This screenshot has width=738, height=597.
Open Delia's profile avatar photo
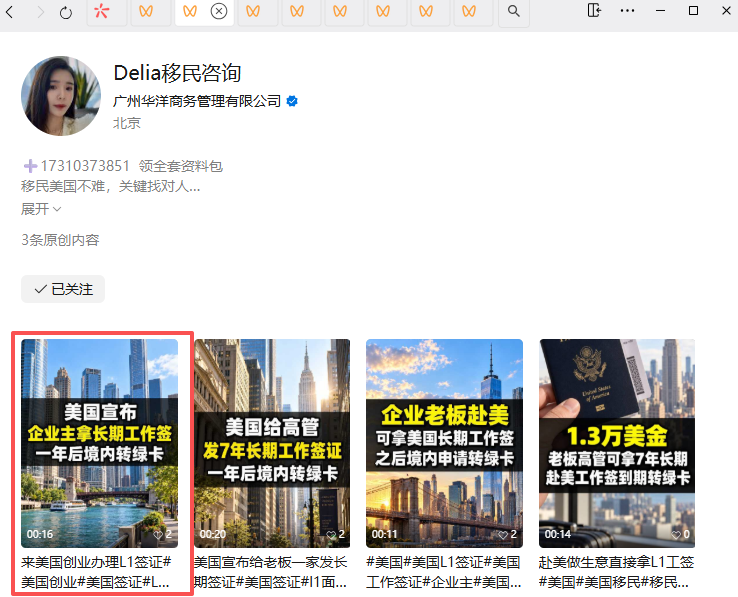(x=61, y=96)
